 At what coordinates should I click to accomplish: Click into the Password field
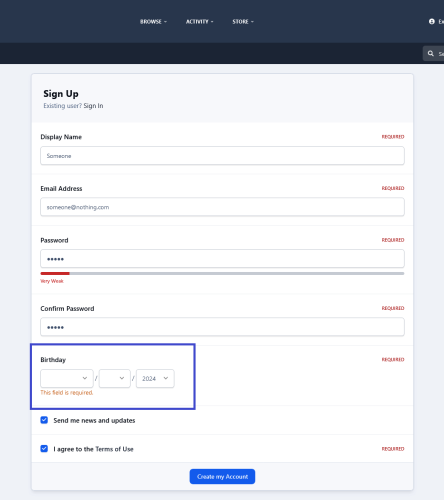(x=222, y=259)
